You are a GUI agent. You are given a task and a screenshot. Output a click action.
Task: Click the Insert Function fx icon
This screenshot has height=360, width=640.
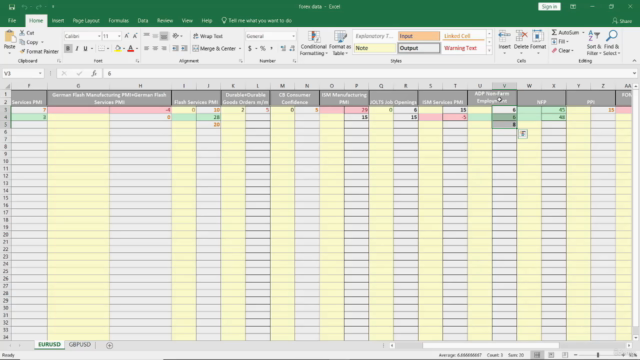pos(94,73)
